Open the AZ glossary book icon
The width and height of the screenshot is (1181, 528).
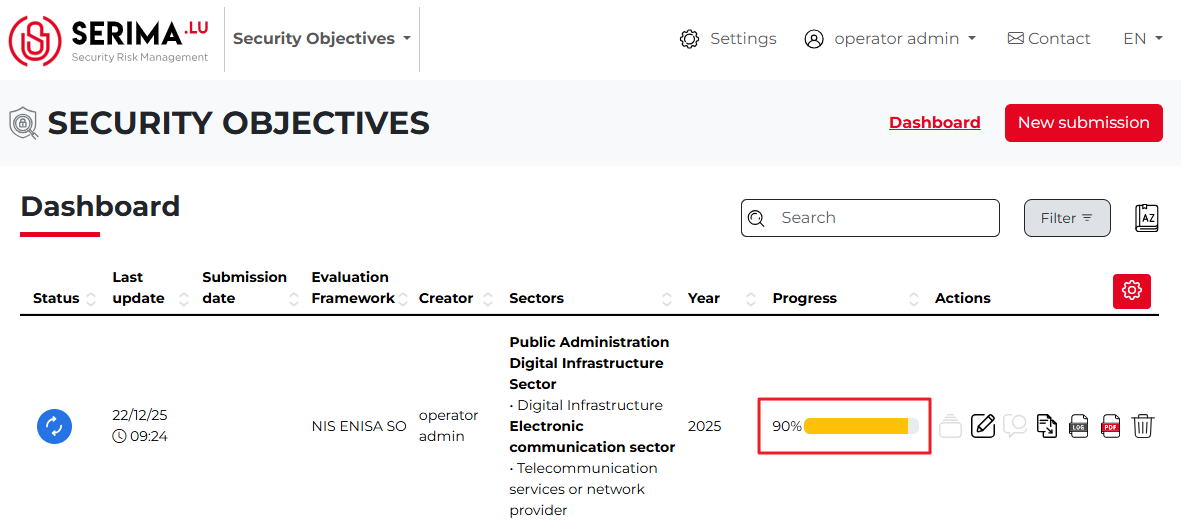(1146, 218)
